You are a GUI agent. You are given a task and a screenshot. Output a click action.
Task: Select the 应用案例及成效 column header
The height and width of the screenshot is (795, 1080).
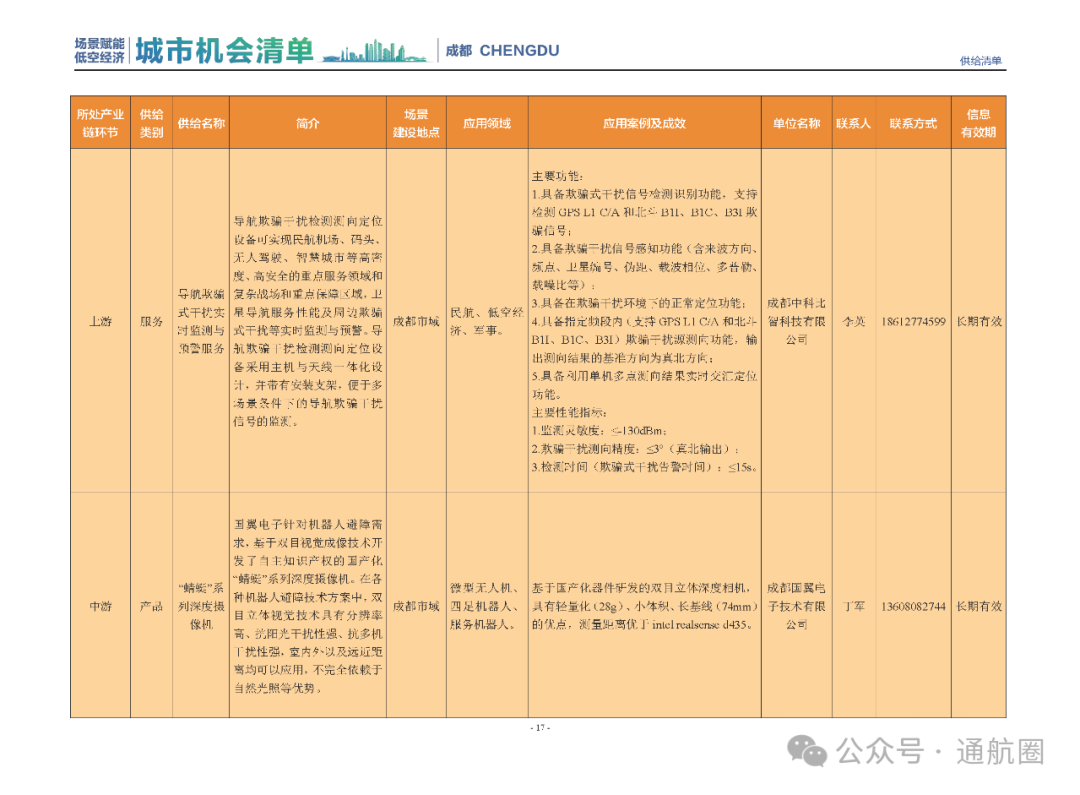coord(644,123)
